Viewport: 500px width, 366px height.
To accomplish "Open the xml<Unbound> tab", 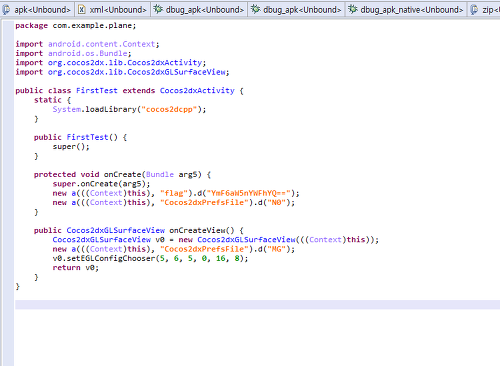I will pyautogui.click(x=113, y=10).
